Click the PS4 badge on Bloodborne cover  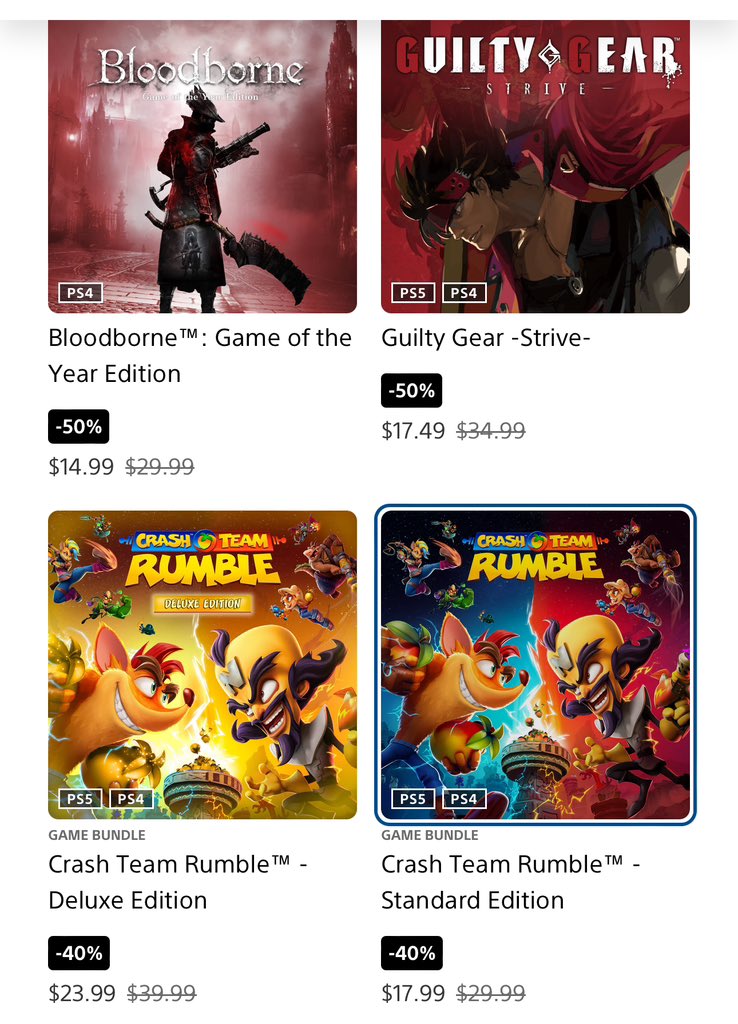point(80,293)
